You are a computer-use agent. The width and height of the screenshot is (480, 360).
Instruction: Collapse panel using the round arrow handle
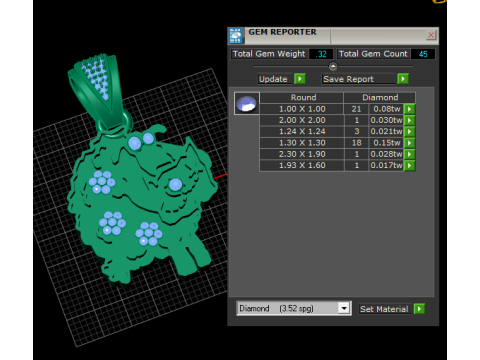click(x=333, y=66)
